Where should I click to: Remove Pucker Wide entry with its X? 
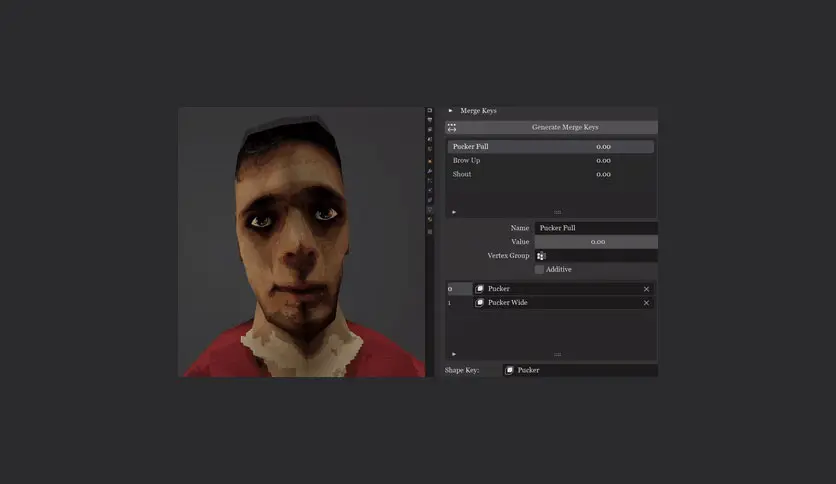click(x=646, y=303)
